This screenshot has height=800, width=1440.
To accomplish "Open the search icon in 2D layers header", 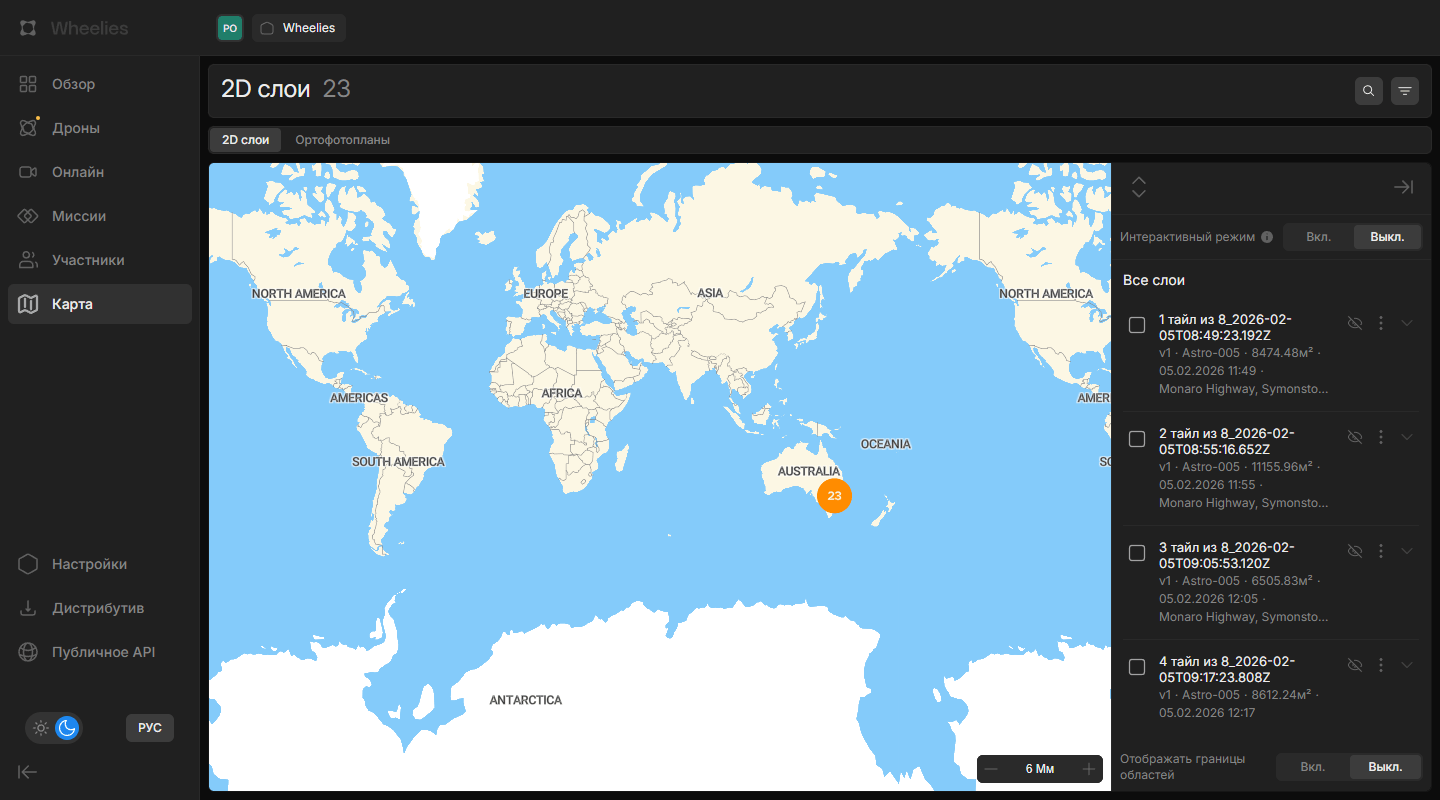I will click(1369, 91).
